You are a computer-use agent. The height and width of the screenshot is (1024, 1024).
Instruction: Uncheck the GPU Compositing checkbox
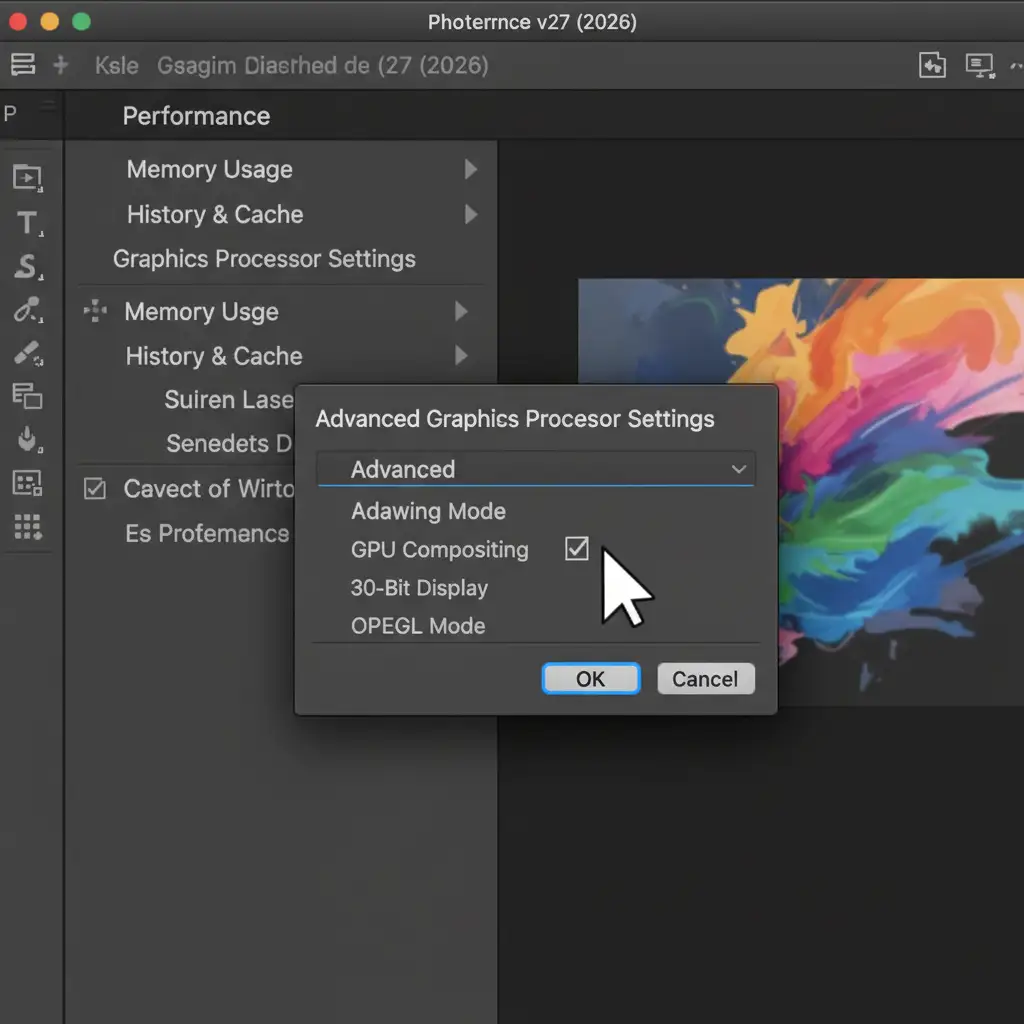(x=577, y=548)
